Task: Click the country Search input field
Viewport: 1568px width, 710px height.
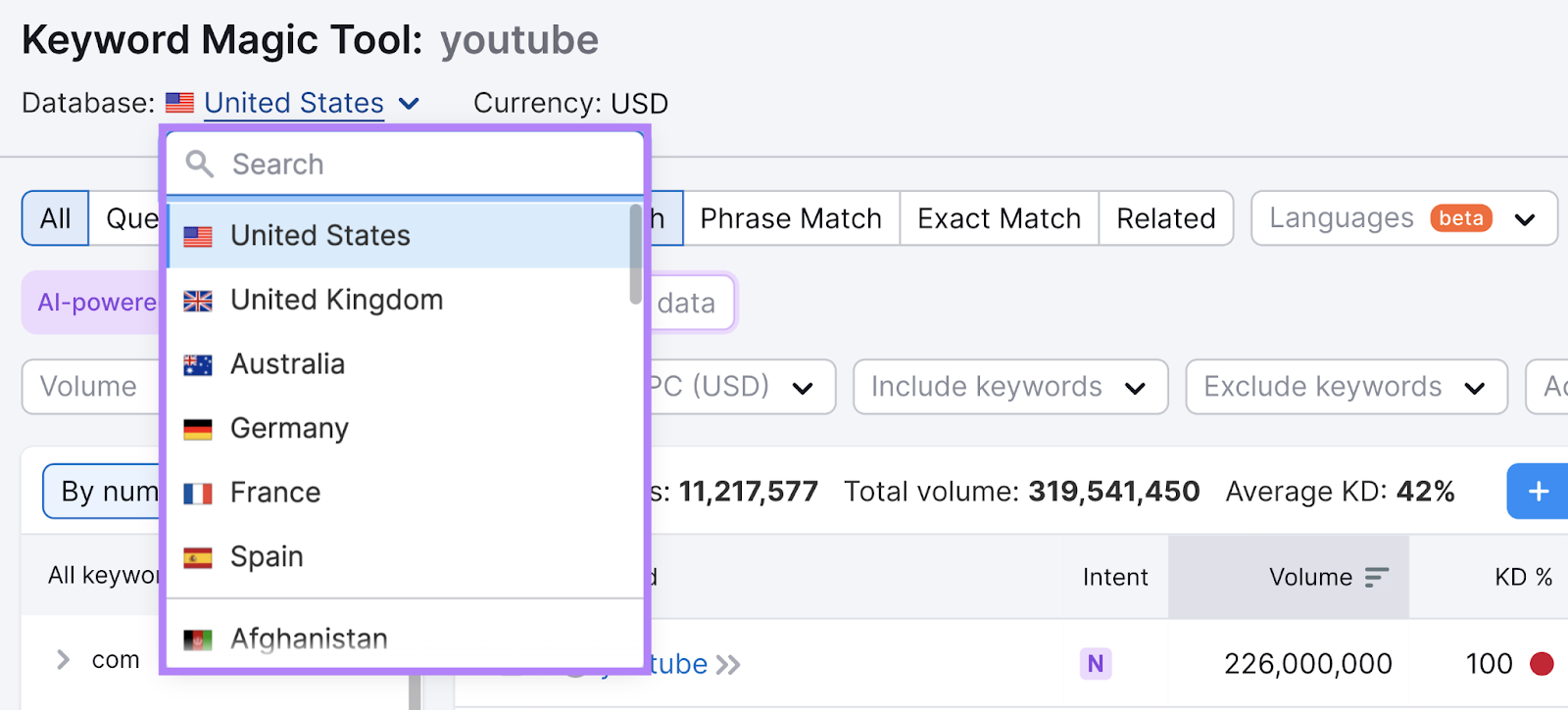Action: coord(405,164)
